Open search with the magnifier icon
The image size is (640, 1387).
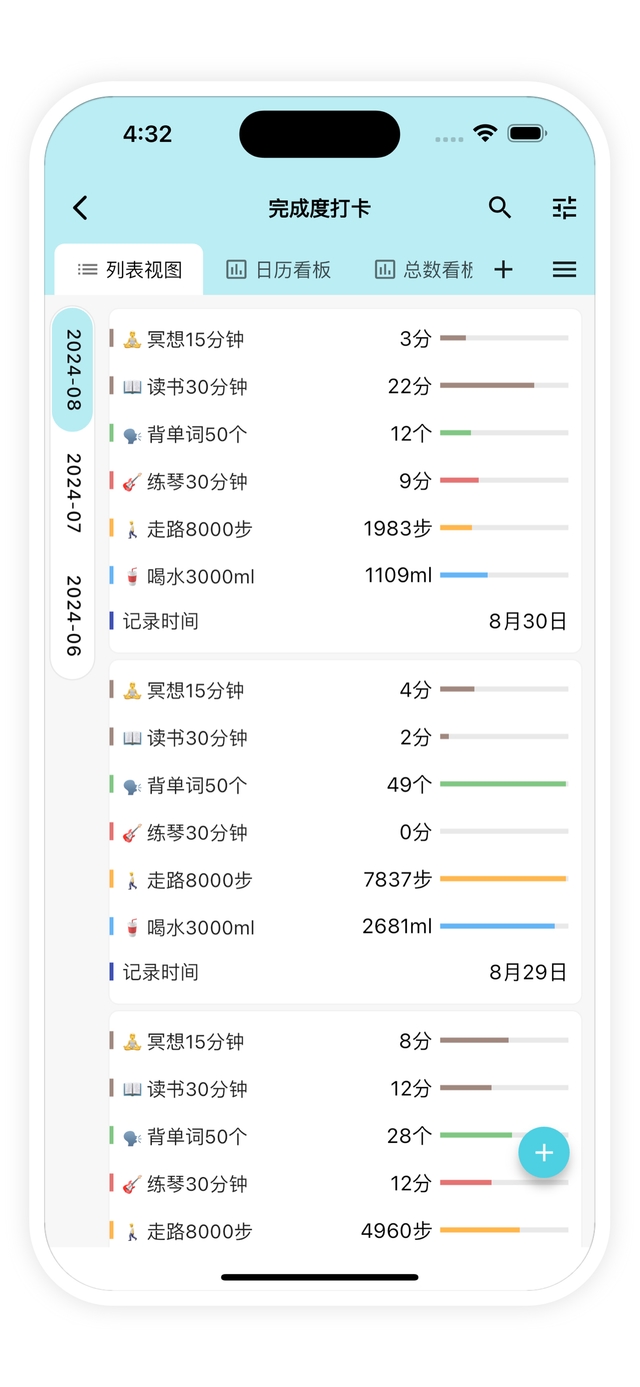(500, 208)
